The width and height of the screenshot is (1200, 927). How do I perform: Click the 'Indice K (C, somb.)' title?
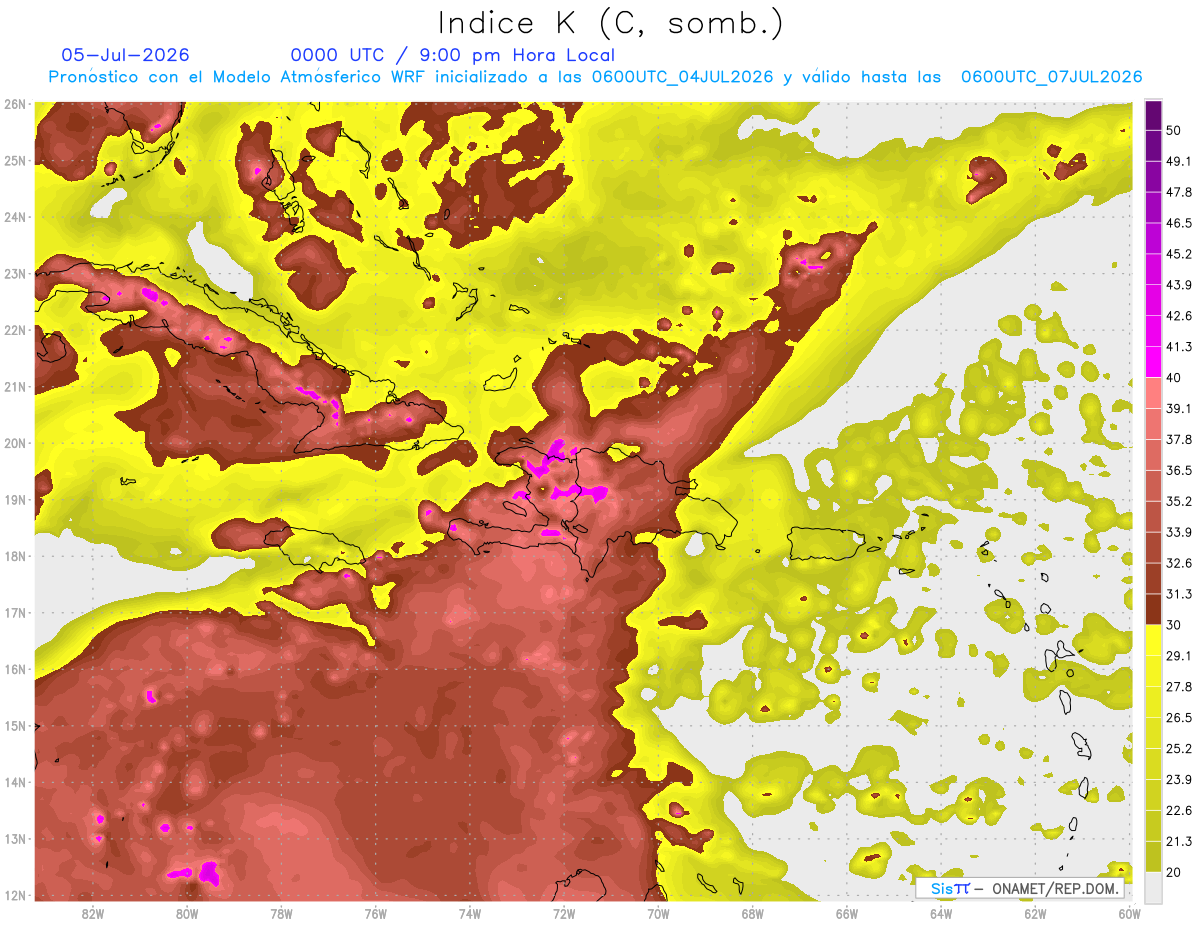(610, 23)
